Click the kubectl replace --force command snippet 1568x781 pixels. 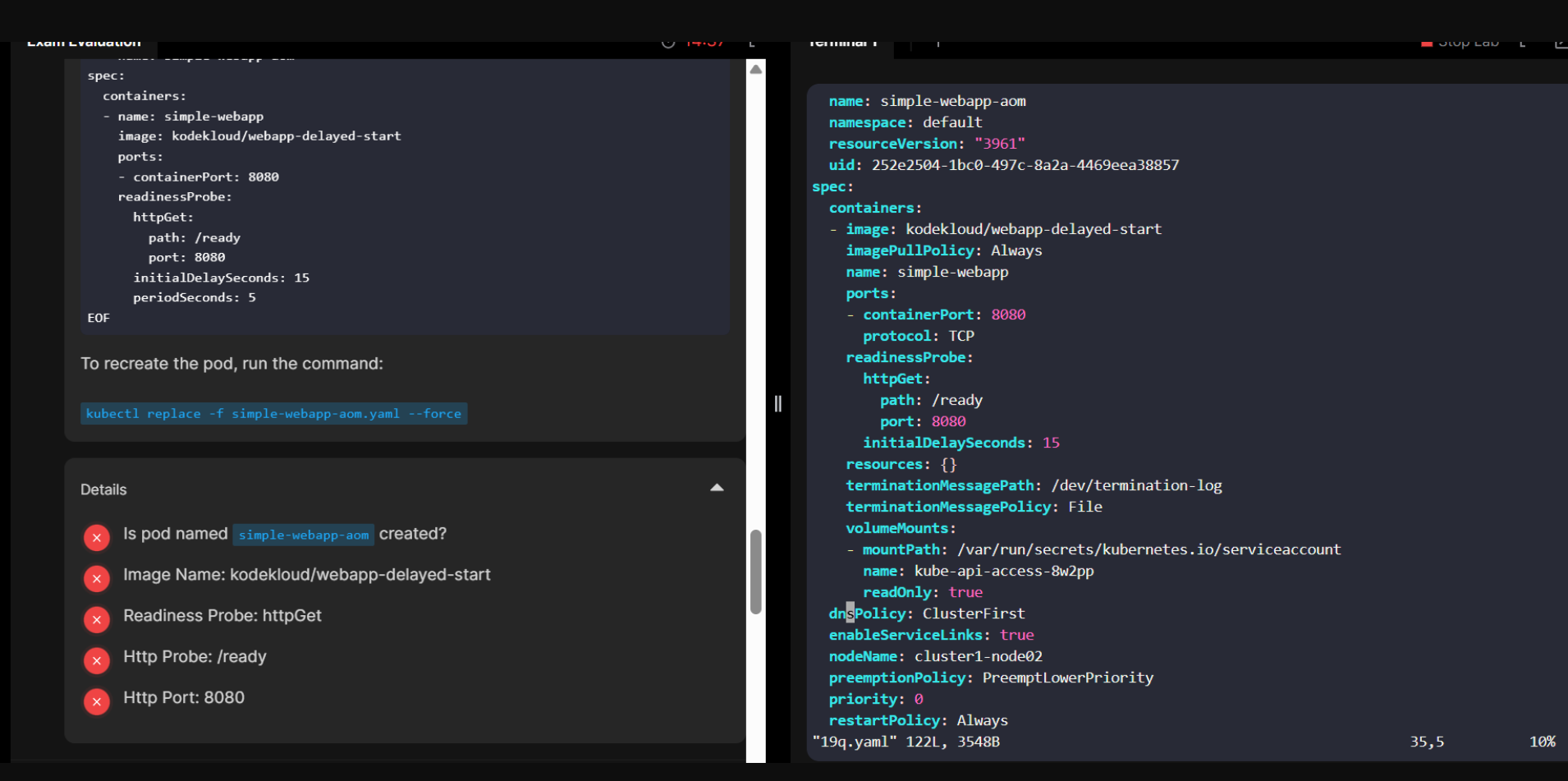coord(273,414)
